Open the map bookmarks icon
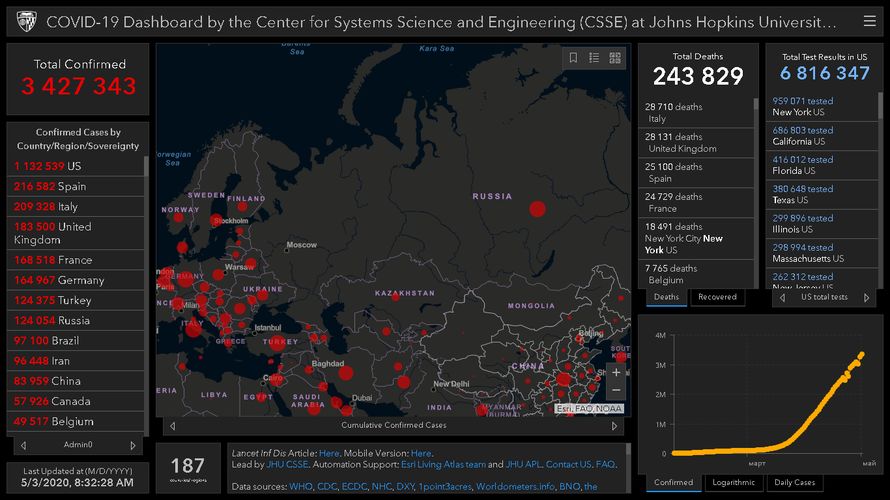The image size is (890, 500). pos(573,58)
